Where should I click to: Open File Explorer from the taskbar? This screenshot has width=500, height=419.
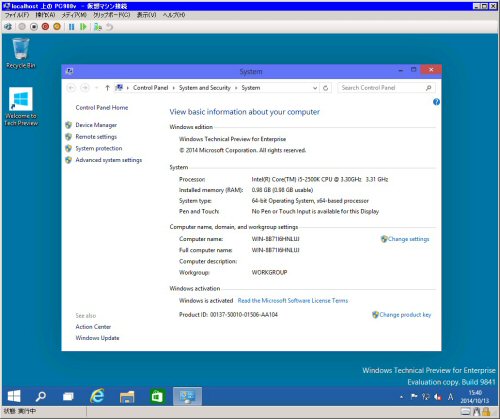[x=127, y=396]
